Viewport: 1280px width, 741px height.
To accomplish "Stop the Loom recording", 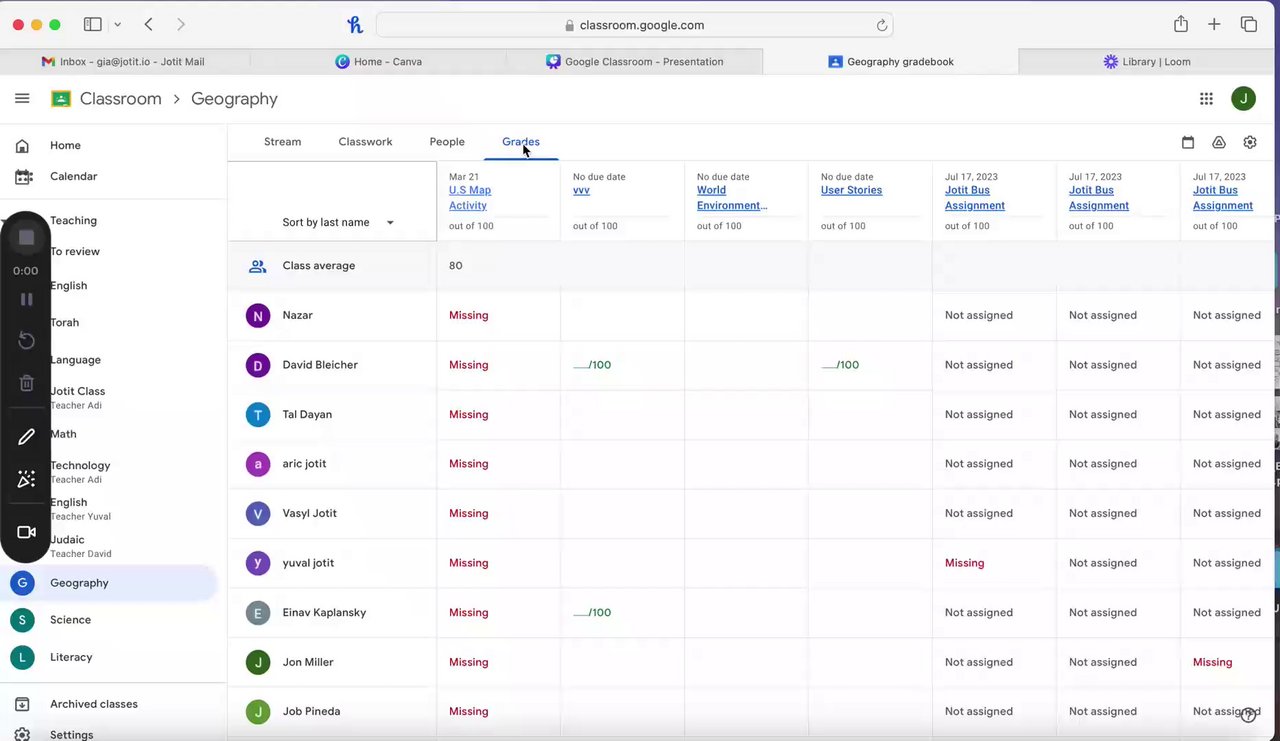I will (x=27, y=237).
